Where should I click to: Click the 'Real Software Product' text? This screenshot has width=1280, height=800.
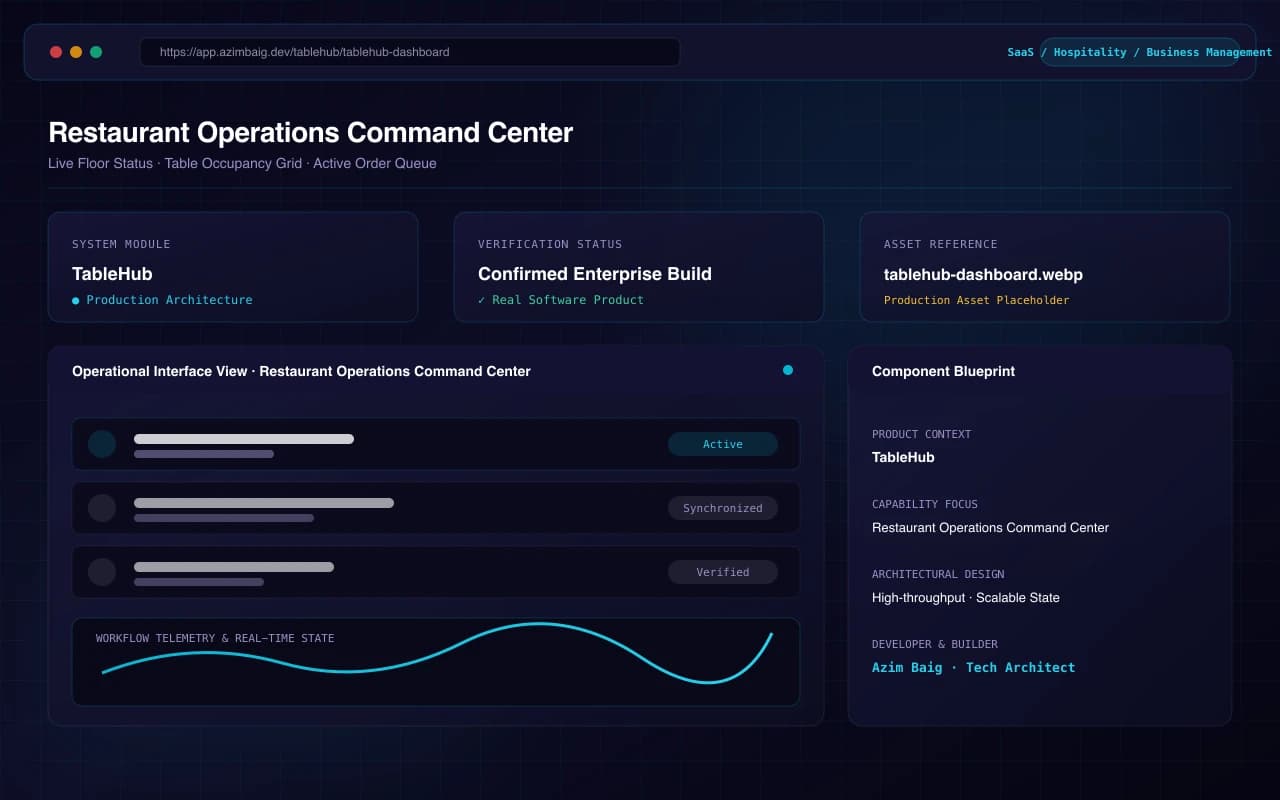(x=568, y=300)
